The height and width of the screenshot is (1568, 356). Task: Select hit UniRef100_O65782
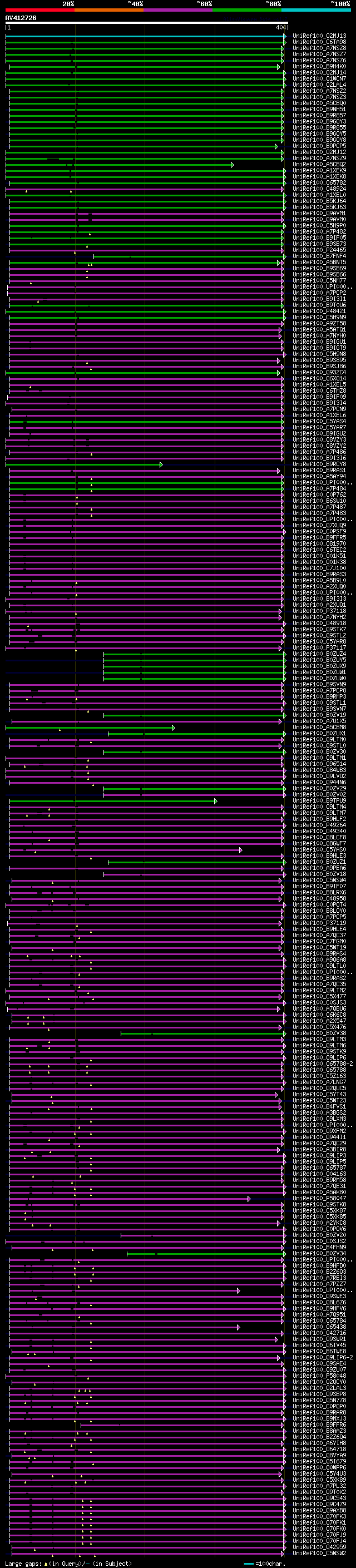coord(319,182)
